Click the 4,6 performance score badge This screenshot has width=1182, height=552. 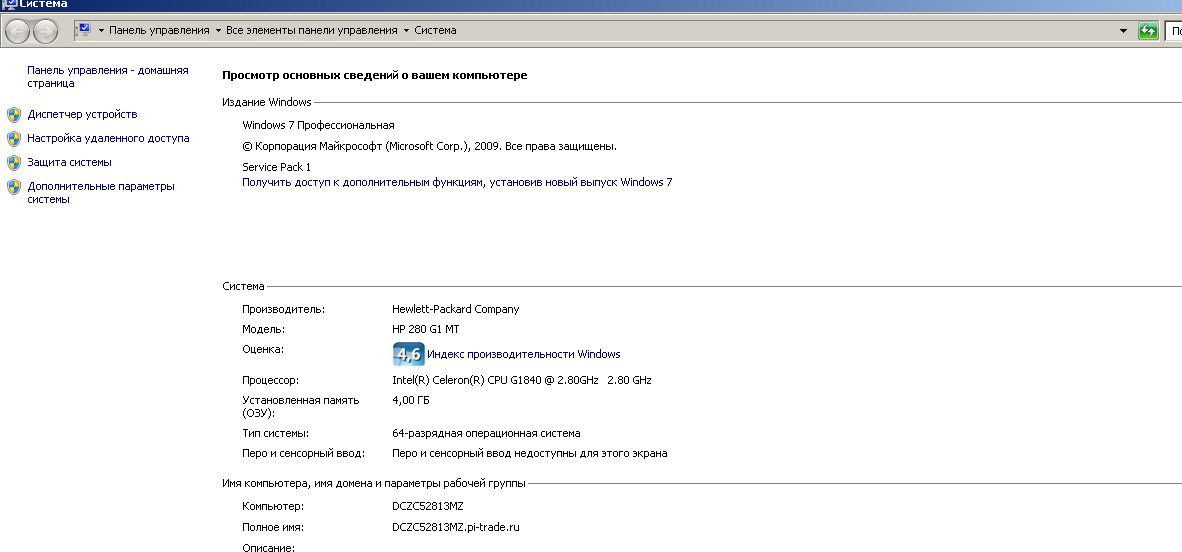coord(408,354)
